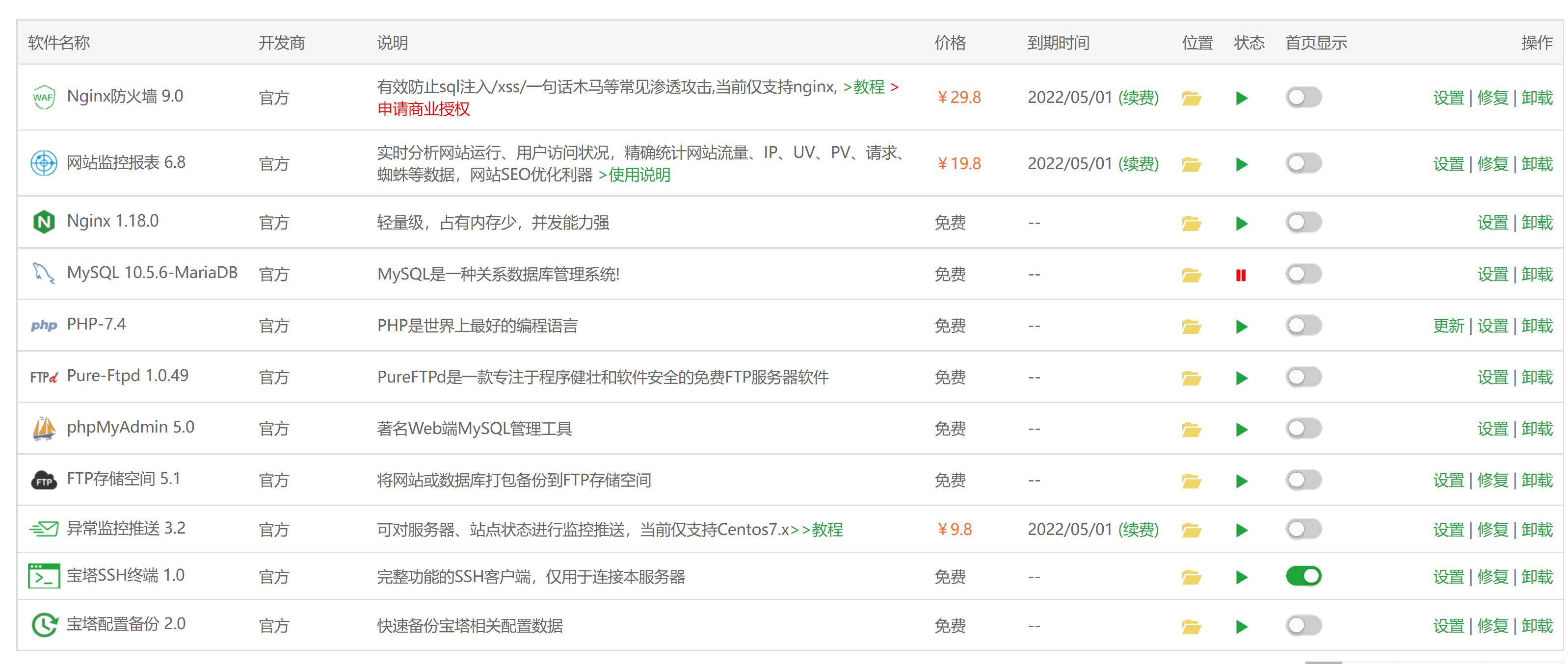Click the ¥29.8 price of Nginx防火墙
The width and height of the screenshot is (1568, 664).
point(958,98)
